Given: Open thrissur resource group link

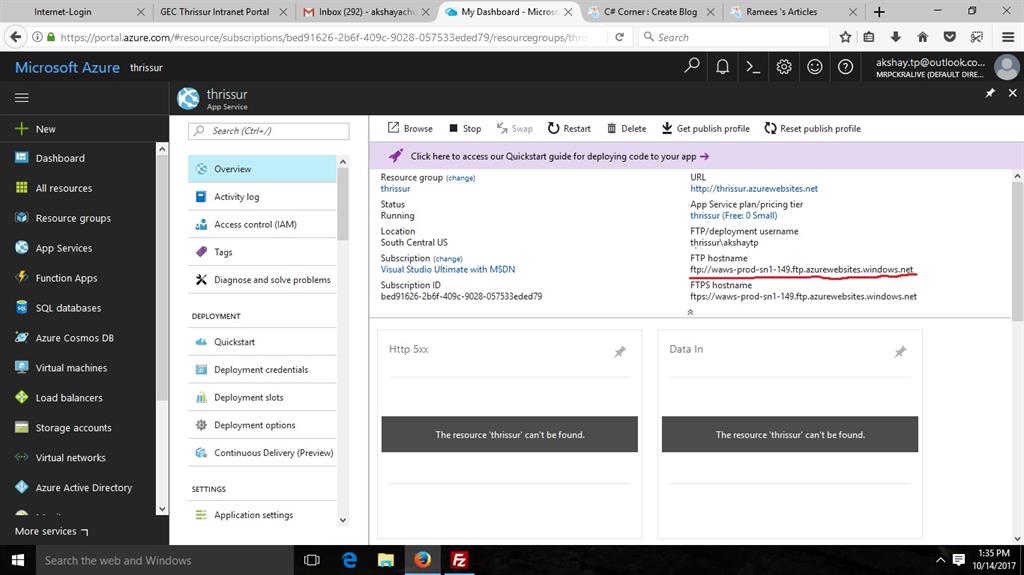Looking at the screenshot, I should click(x=395, y=188).
